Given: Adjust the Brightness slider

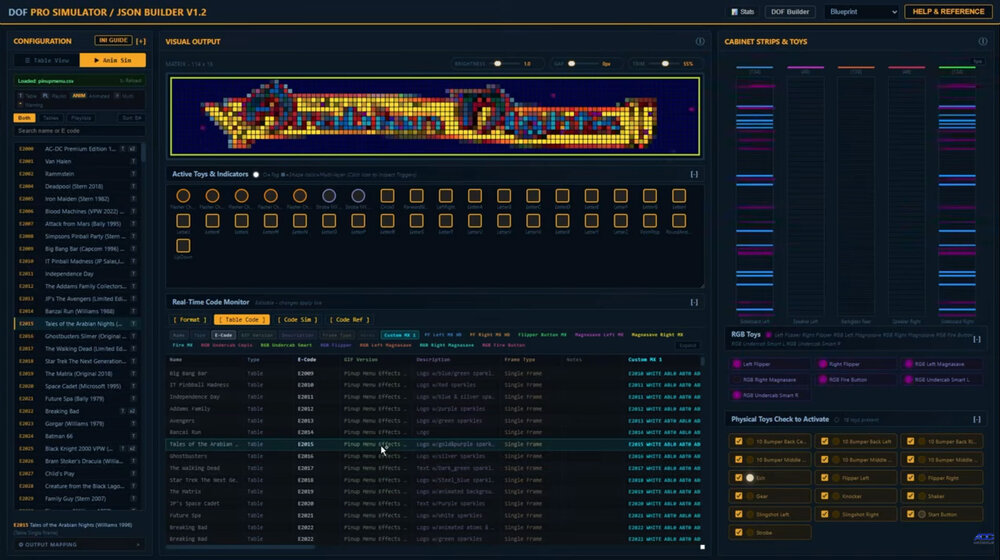Looking at the screenshot, I should point(506,64).
